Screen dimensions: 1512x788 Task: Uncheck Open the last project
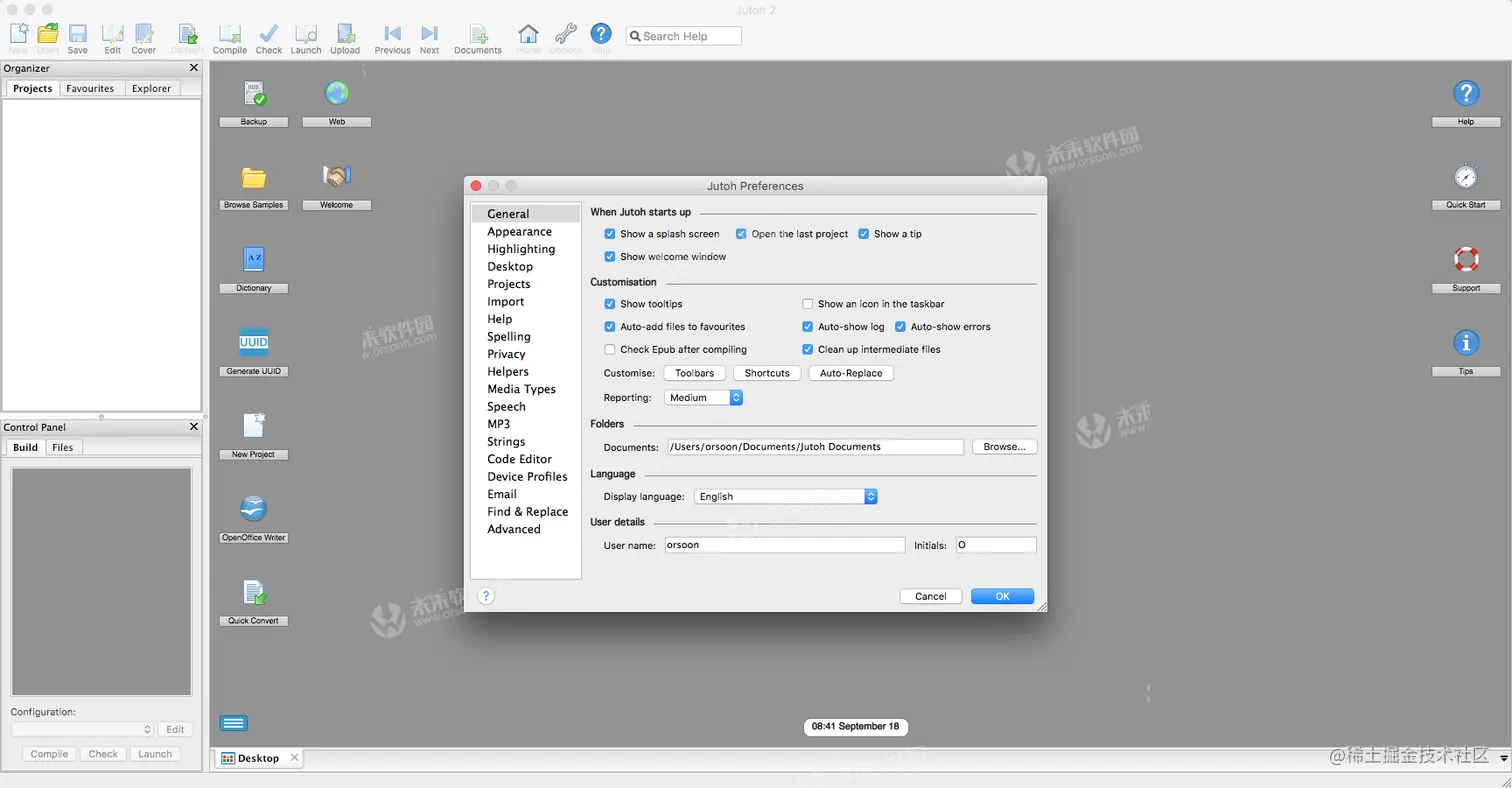tap(741, 234)
